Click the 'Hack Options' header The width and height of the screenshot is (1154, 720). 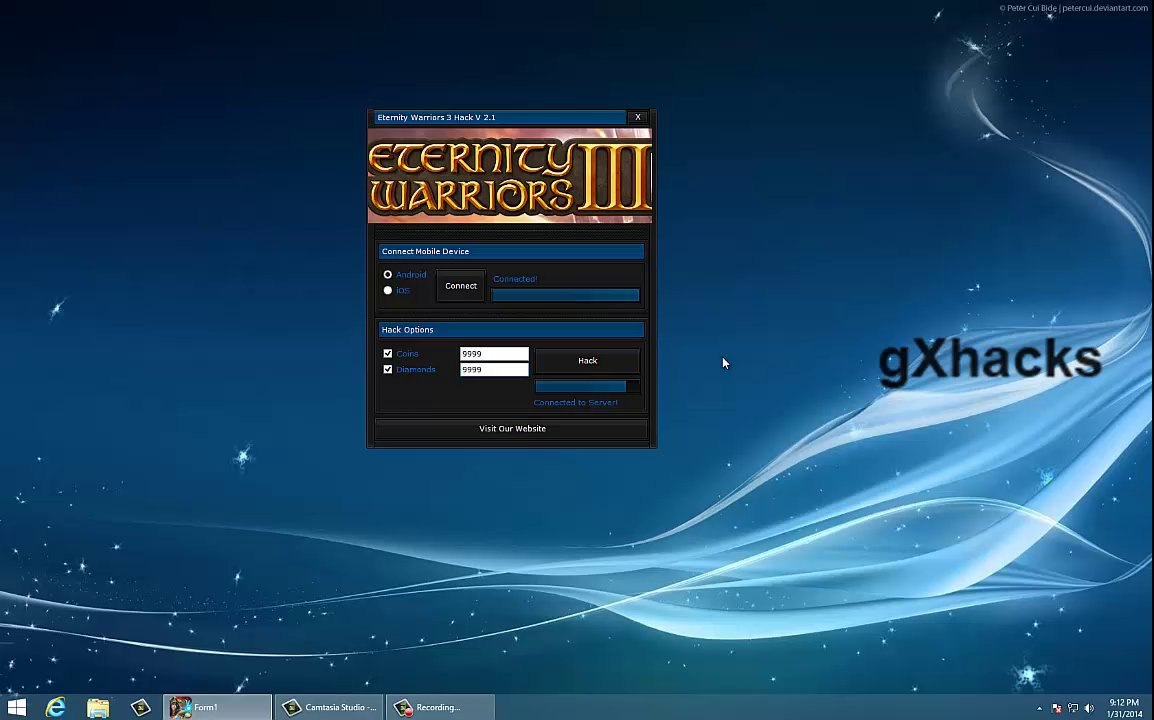coord(511,330)
